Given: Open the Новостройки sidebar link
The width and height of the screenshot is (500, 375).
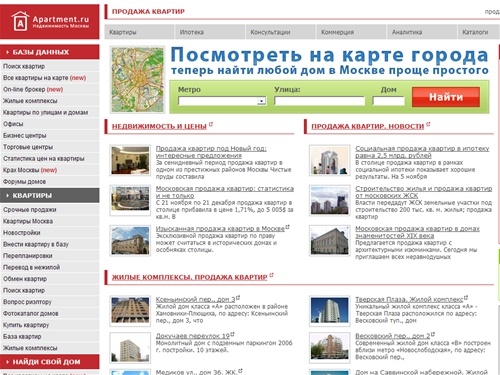Looking at the screenshot, I should [x=22, y=233].
